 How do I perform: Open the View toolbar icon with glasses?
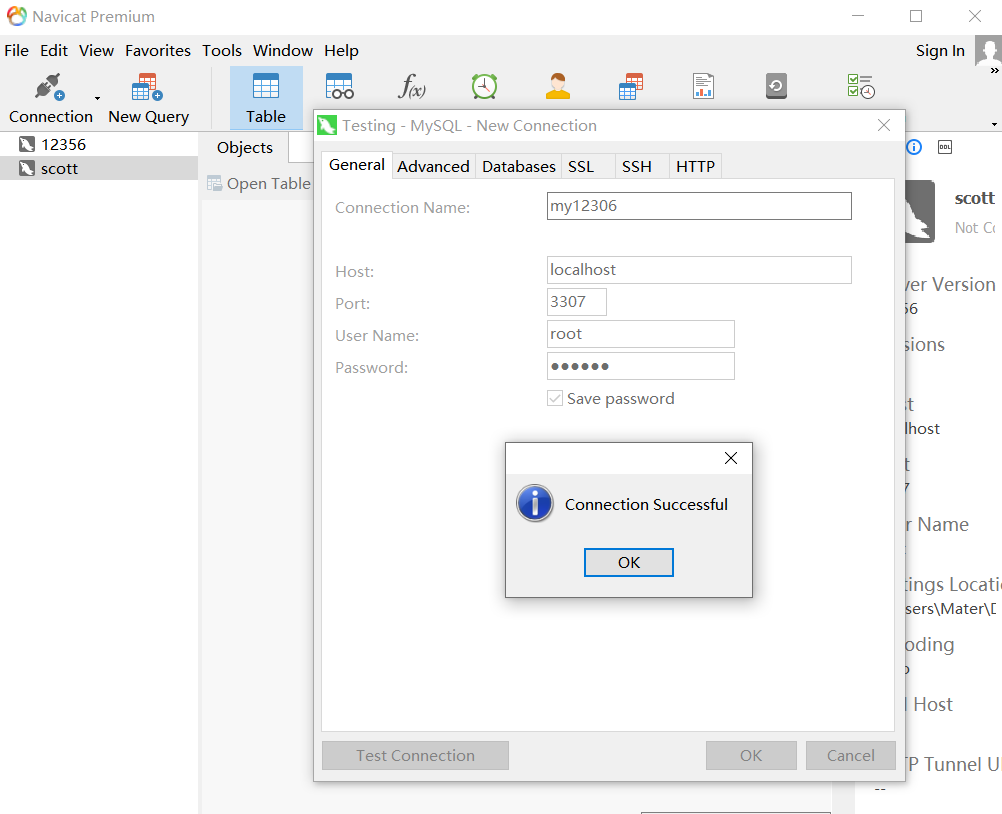pyautogui.click(x=339, y=86)
